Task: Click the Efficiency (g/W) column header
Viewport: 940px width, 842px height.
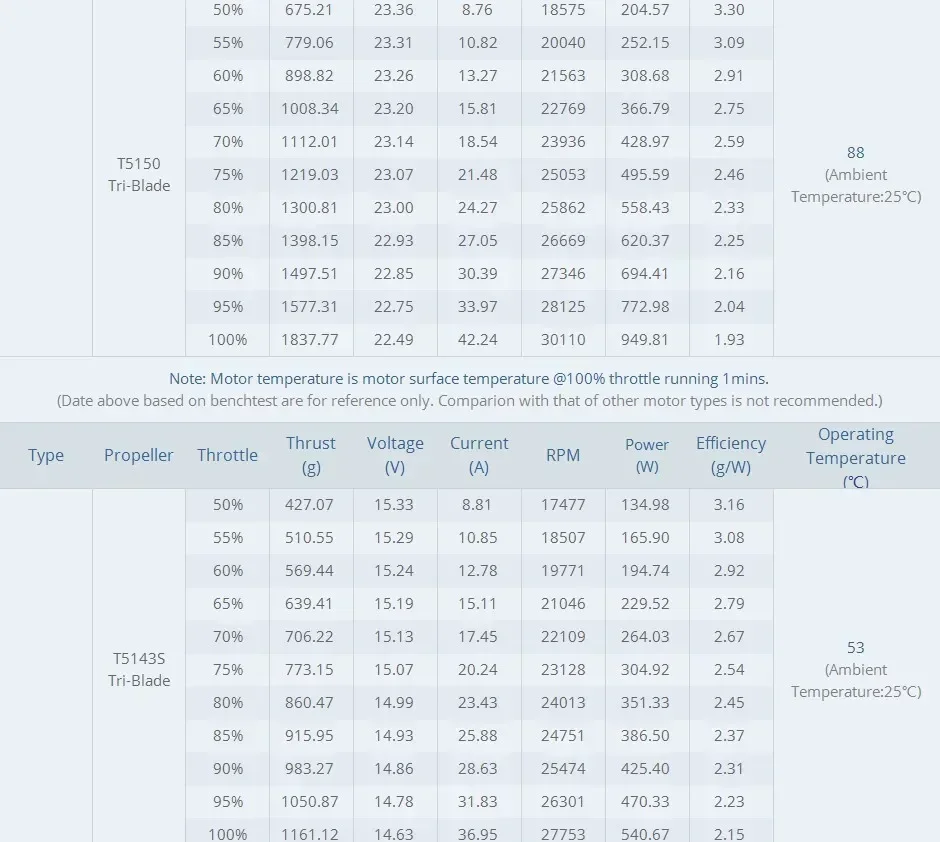Action: click(x=731, y=455)
